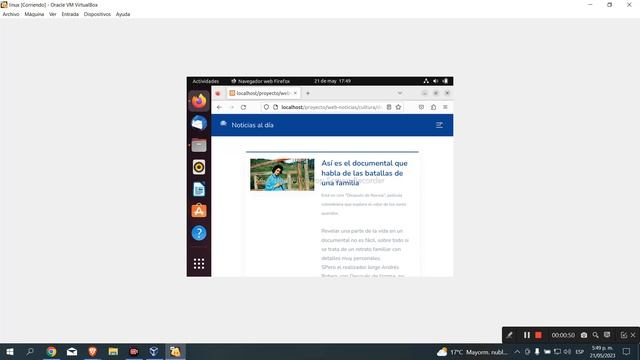Viewport: 640px width, 360px height.
Task: Open the Ubuntu battery status icon
Action: click(x=445, y=81)
